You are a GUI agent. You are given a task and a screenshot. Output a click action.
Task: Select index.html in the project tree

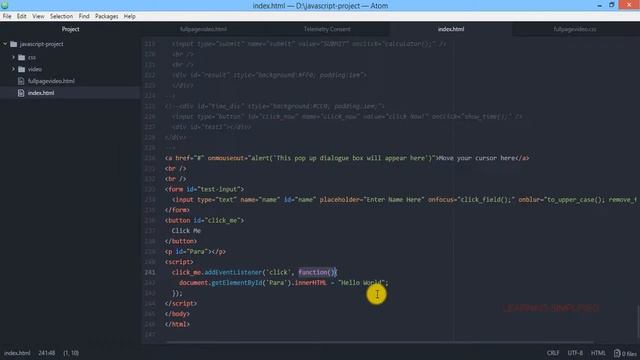tap(41, 93)
